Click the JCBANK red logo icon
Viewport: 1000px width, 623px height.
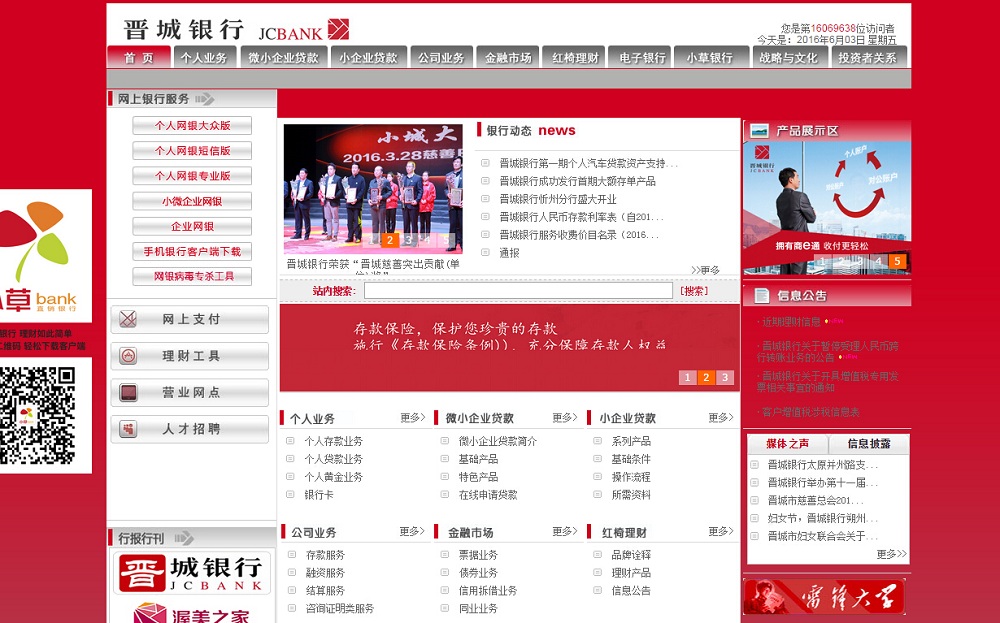[338, 29]
